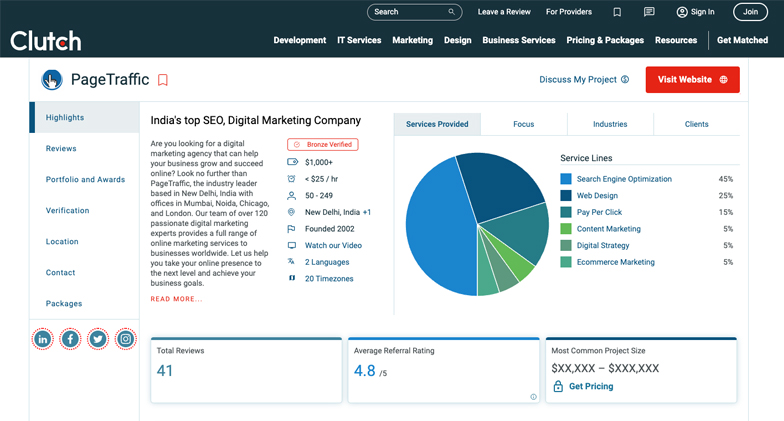Click the Visit Website button
The width and height of the screenshot is (784, 421).
(x=692, y=80)
